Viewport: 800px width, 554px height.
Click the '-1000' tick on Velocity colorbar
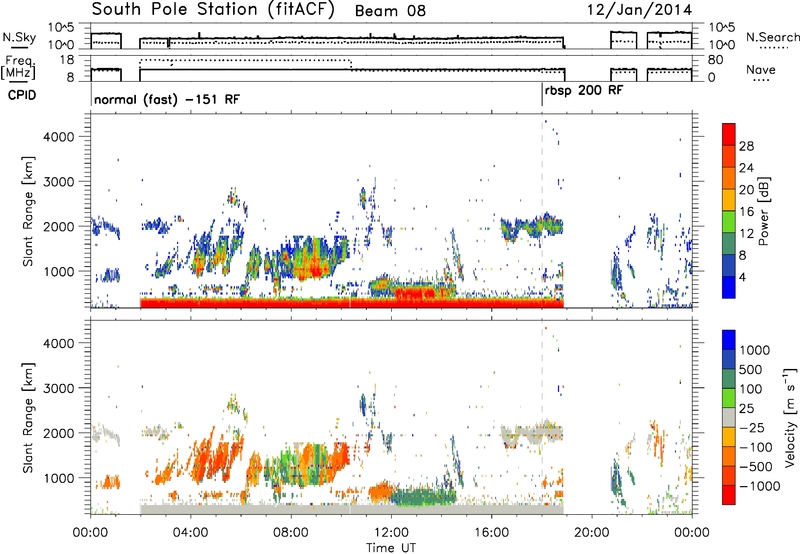pos(760,486)
